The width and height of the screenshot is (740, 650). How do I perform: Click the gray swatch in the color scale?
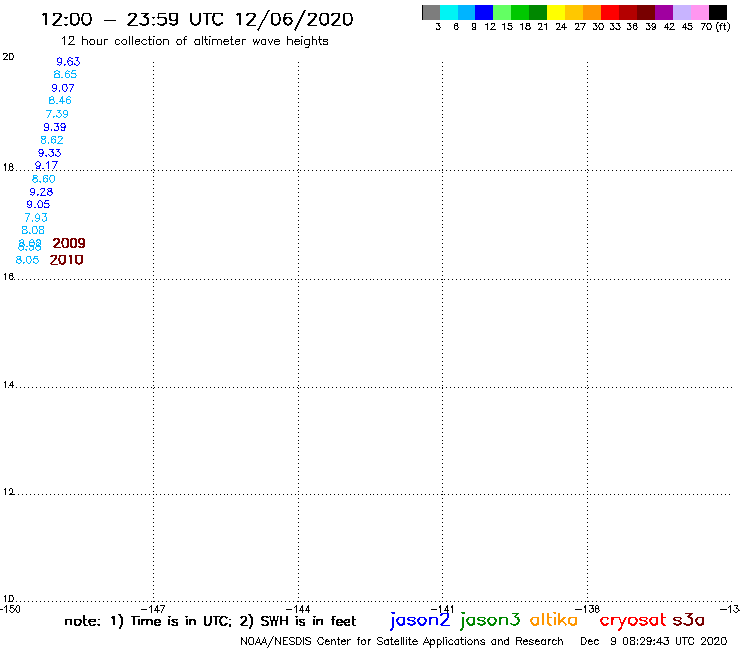(x=431, y=12)
